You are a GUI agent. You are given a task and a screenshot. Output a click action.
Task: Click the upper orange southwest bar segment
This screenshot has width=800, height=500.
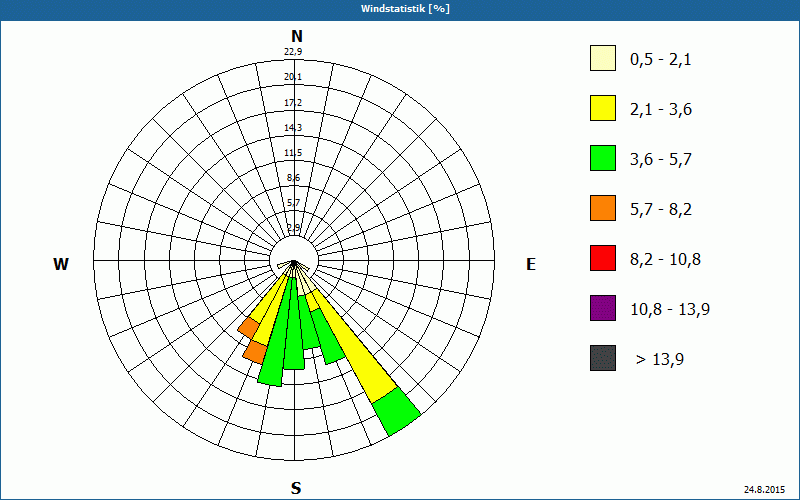249,328
